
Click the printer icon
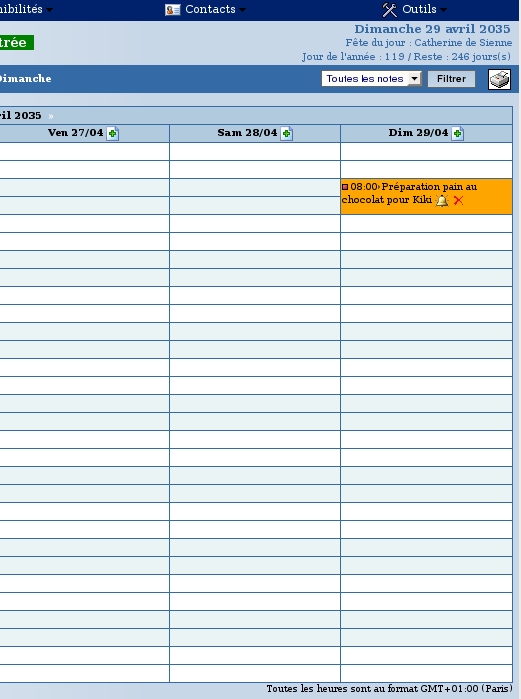pyautogui.click(x=499, y=79)
